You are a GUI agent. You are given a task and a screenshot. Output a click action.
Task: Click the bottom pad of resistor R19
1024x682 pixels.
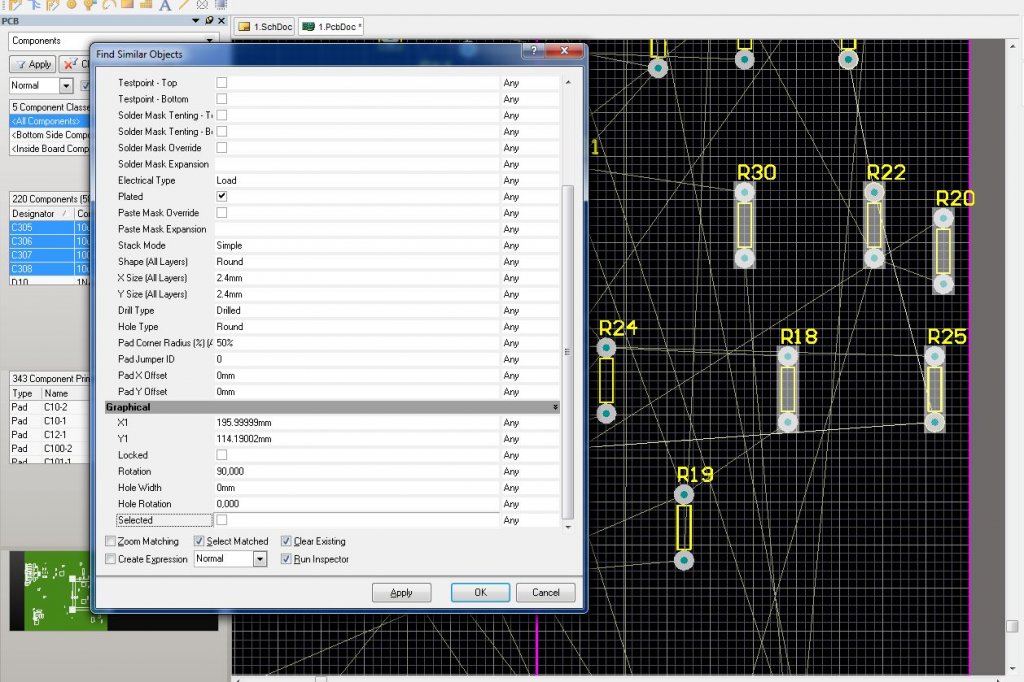click(684, 560)
